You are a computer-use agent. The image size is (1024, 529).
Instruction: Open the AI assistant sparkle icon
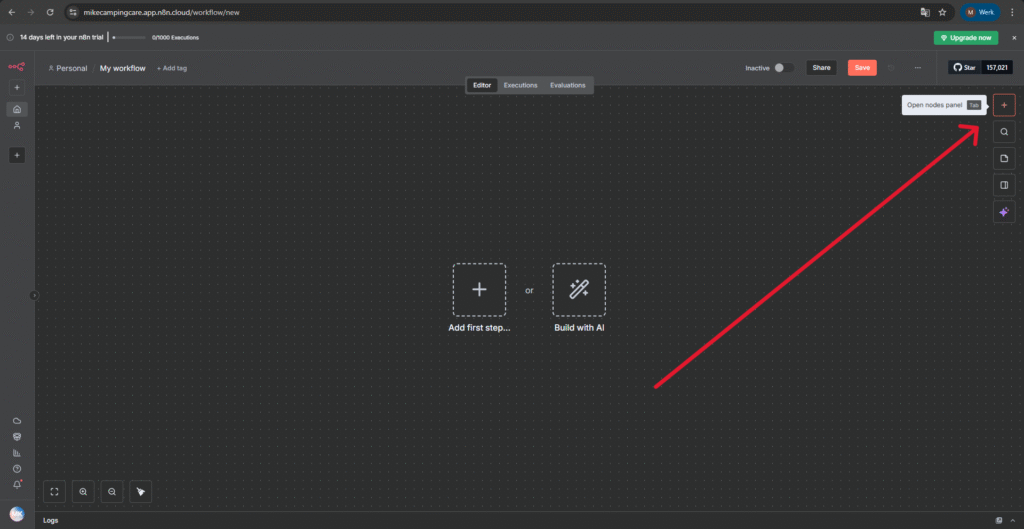1004,212
